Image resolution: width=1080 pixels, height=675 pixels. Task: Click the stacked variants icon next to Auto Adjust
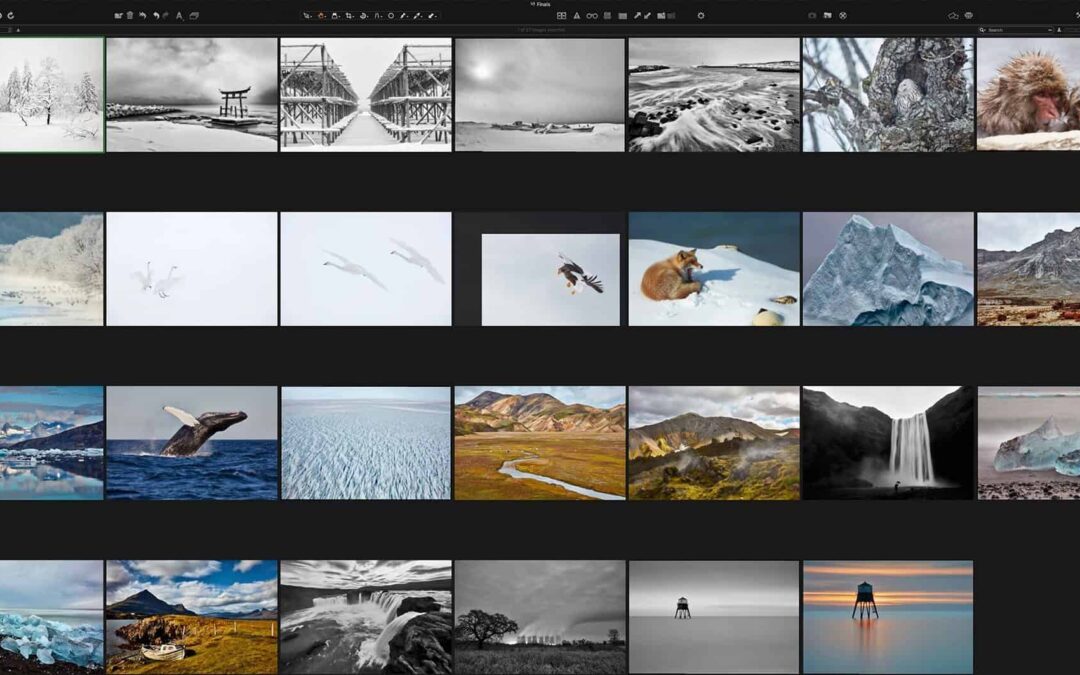(194, 15)
